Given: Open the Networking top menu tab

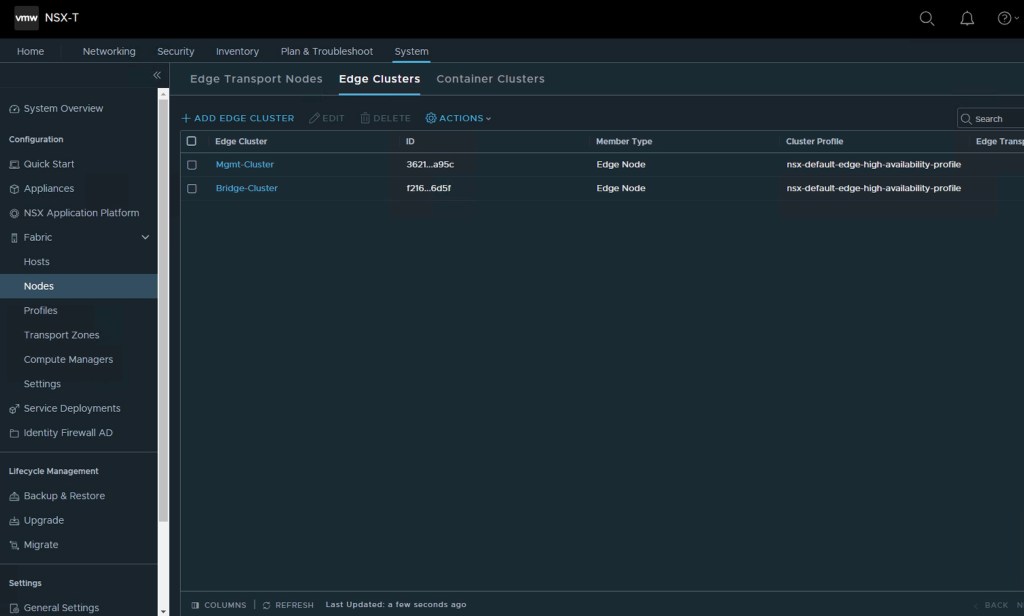Looking at the screenshot, I should tap(109, 51).
